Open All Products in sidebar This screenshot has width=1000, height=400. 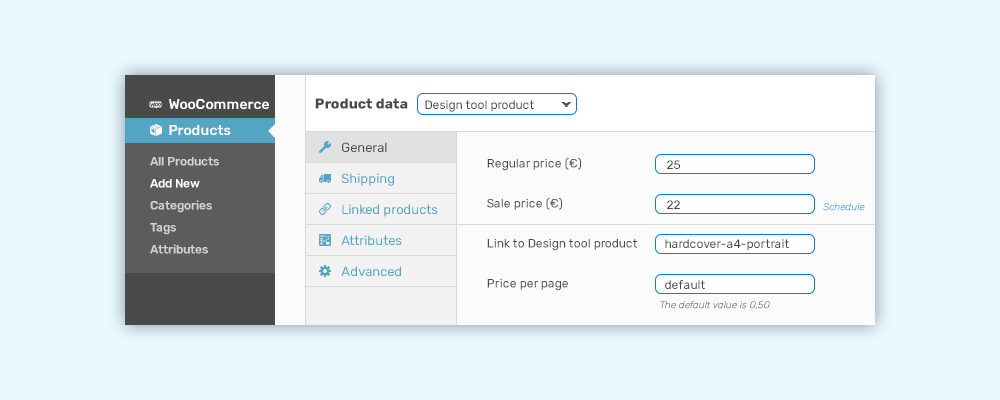pyautogui.click(x=184, y=161)
